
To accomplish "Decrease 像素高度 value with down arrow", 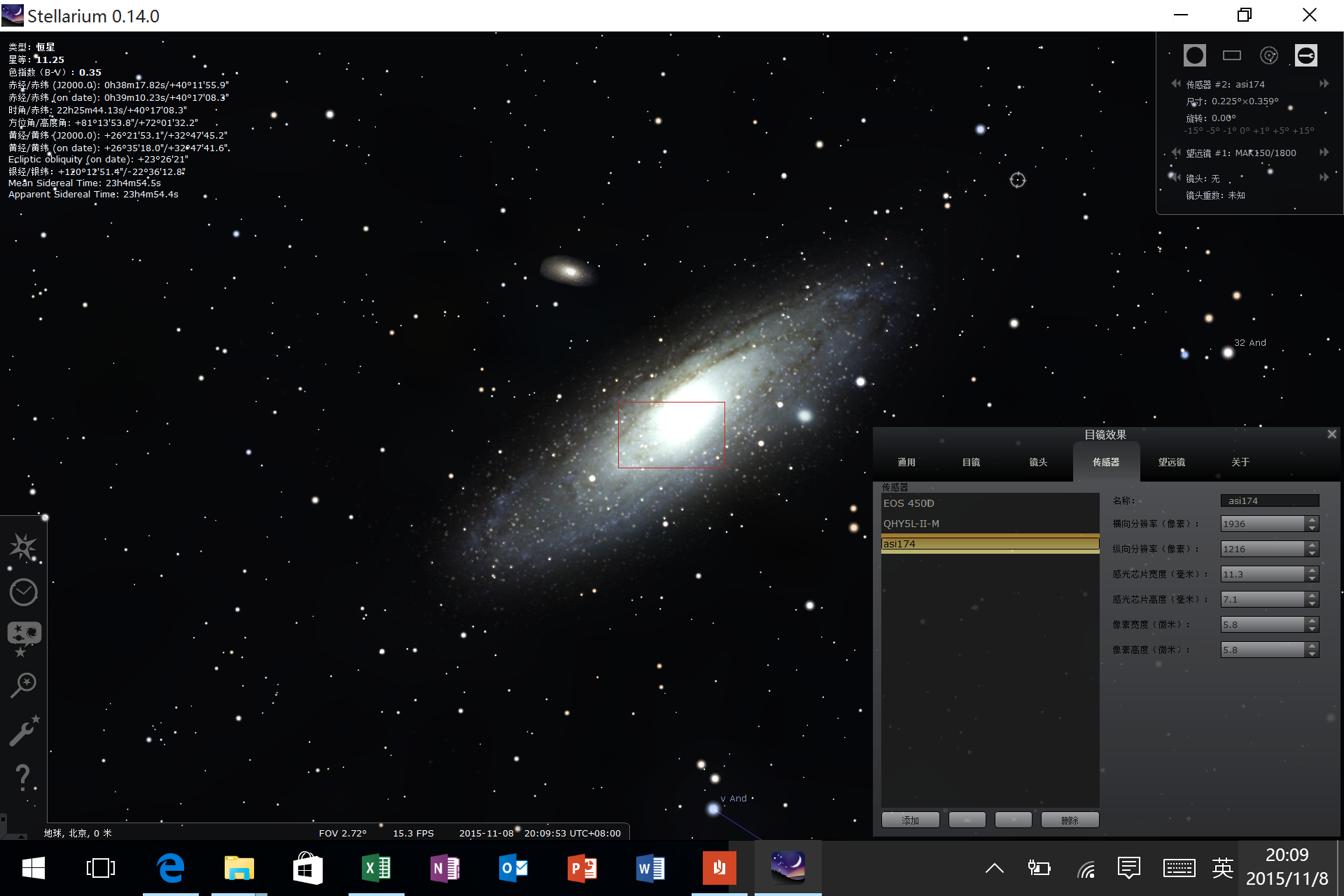I will [x=1312, y=654].
